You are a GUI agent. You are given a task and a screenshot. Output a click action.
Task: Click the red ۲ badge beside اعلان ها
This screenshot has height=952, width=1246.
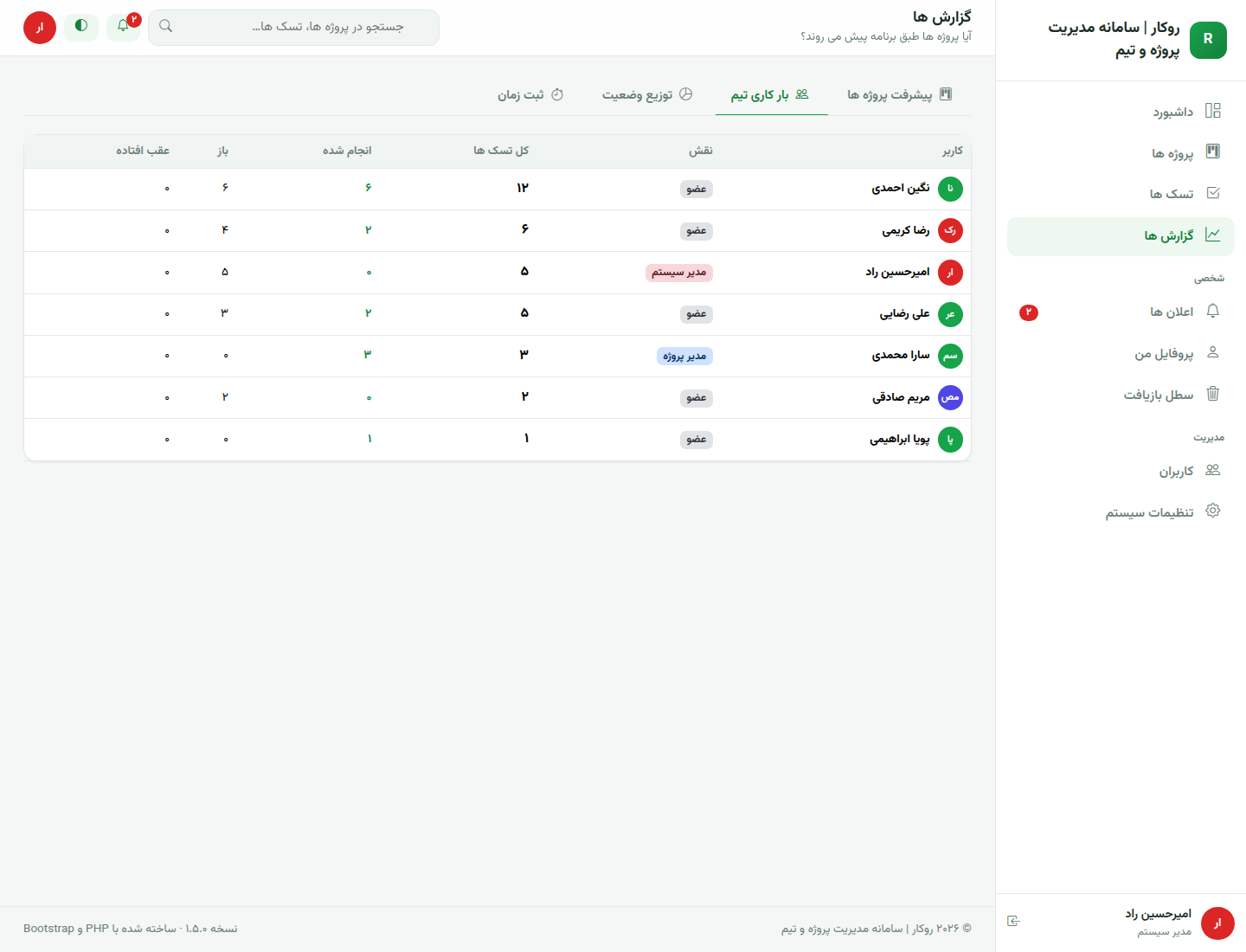coord(1029,312)
